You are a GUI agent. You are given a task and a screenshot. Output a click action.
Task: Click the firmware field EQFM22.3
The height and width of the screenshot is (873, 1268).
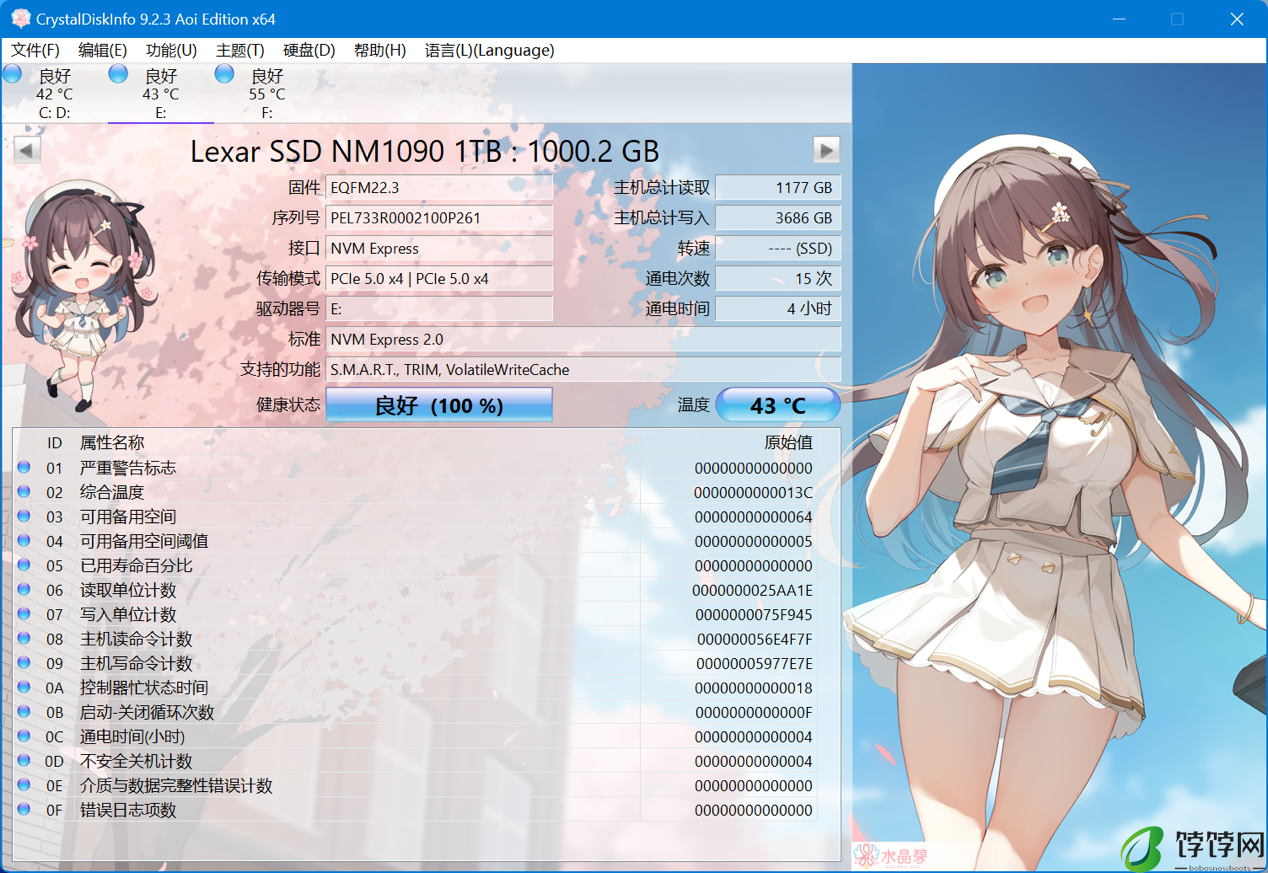[439, 187]
